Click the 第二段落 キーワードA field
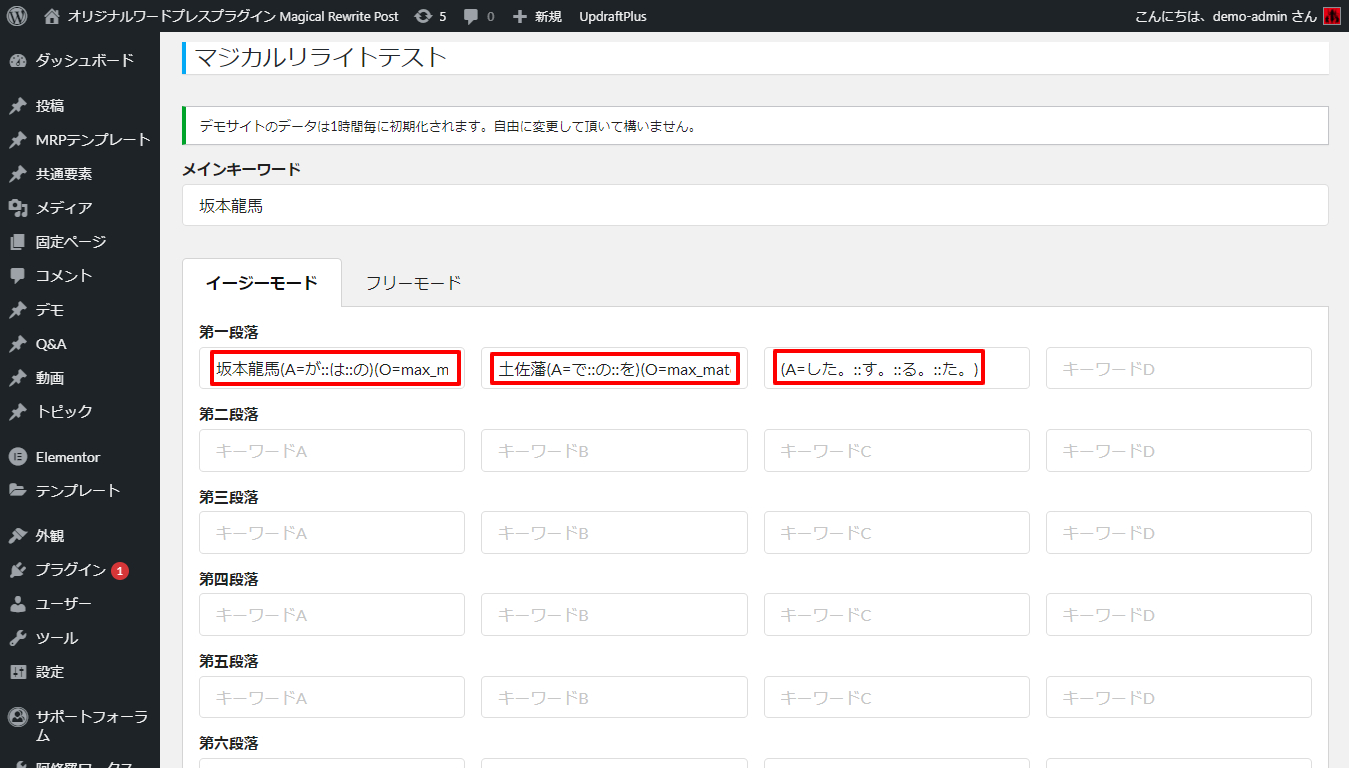Viewport: 1349px width, 768px height. pos(332,451)
